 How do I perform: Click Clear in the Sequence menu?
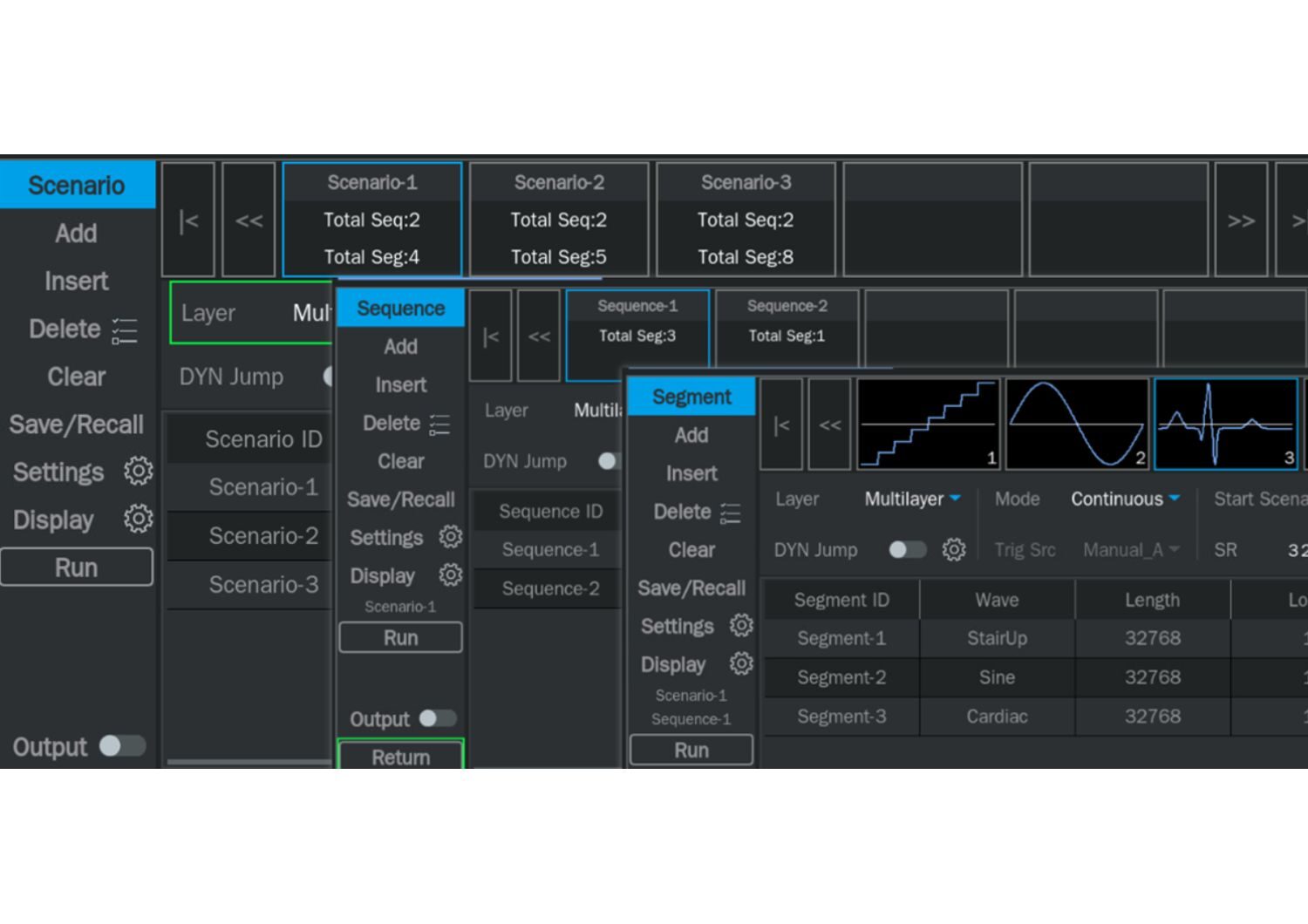[401, 461]
